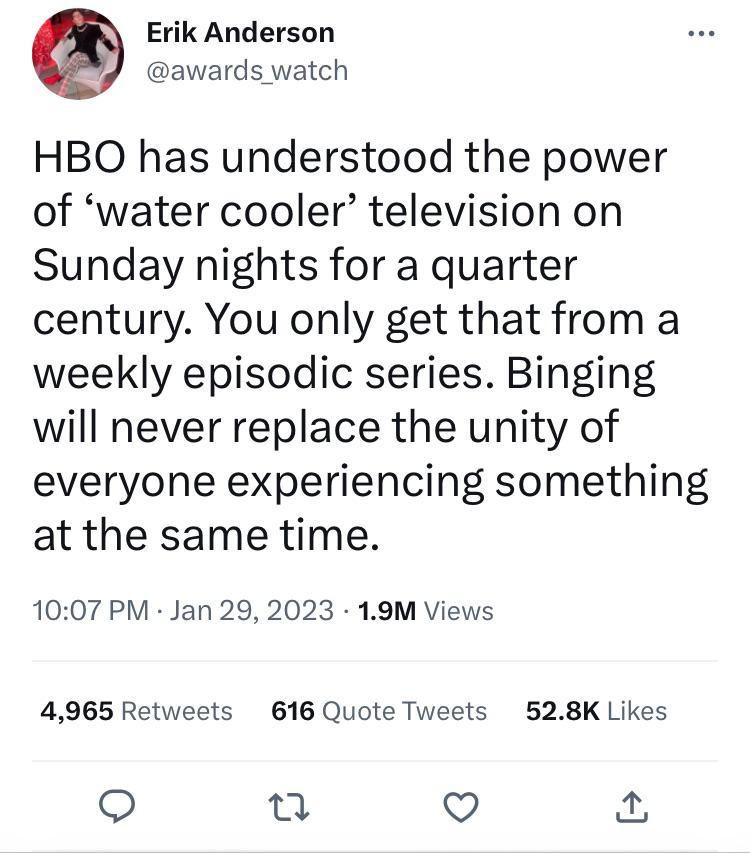See who gave the 52.8K Likes
Image resolution: width=750 pixels, height=853 pixels.
[x=596, y=711]
